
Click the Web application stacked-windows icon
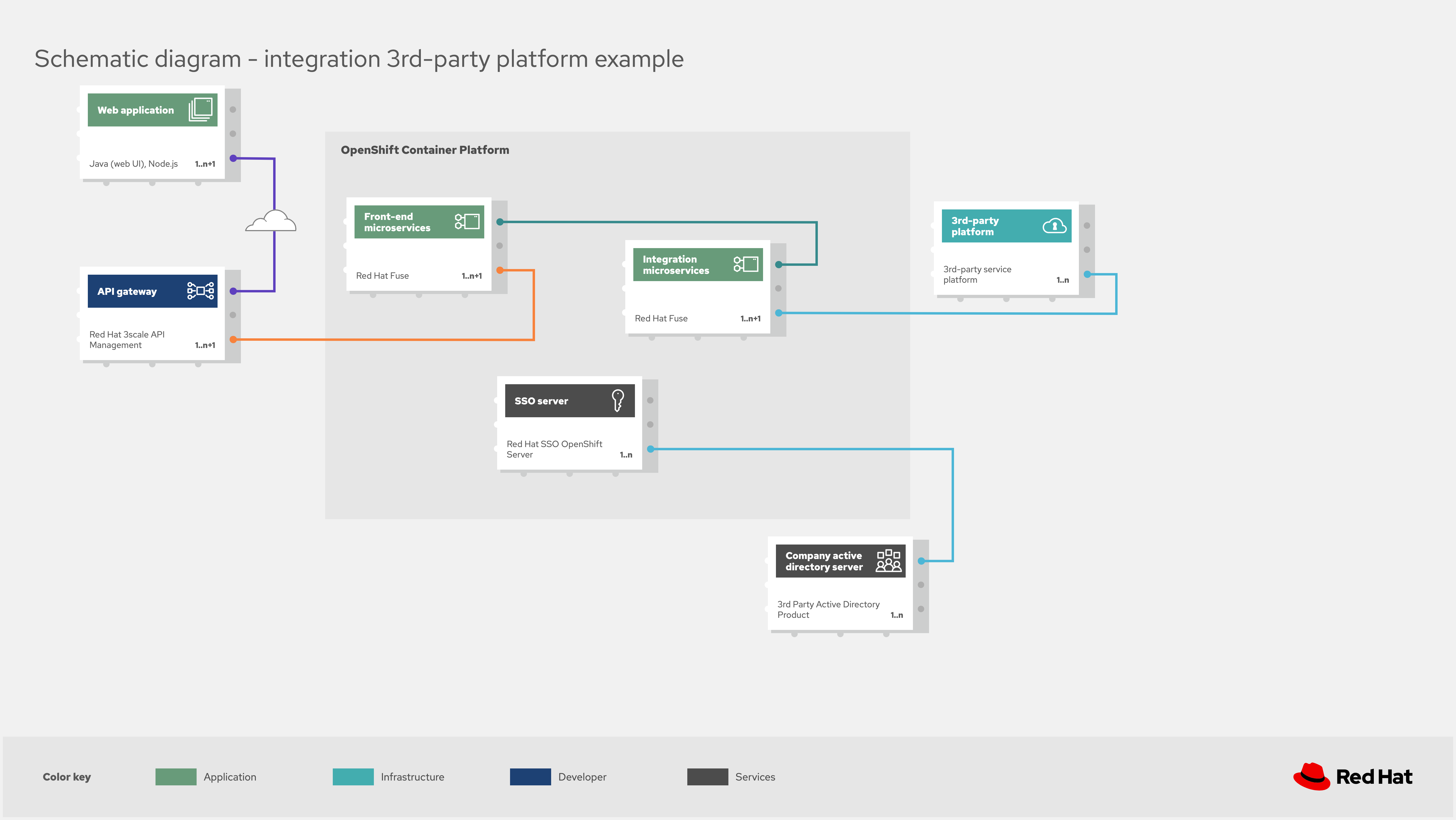click(201, 109)
